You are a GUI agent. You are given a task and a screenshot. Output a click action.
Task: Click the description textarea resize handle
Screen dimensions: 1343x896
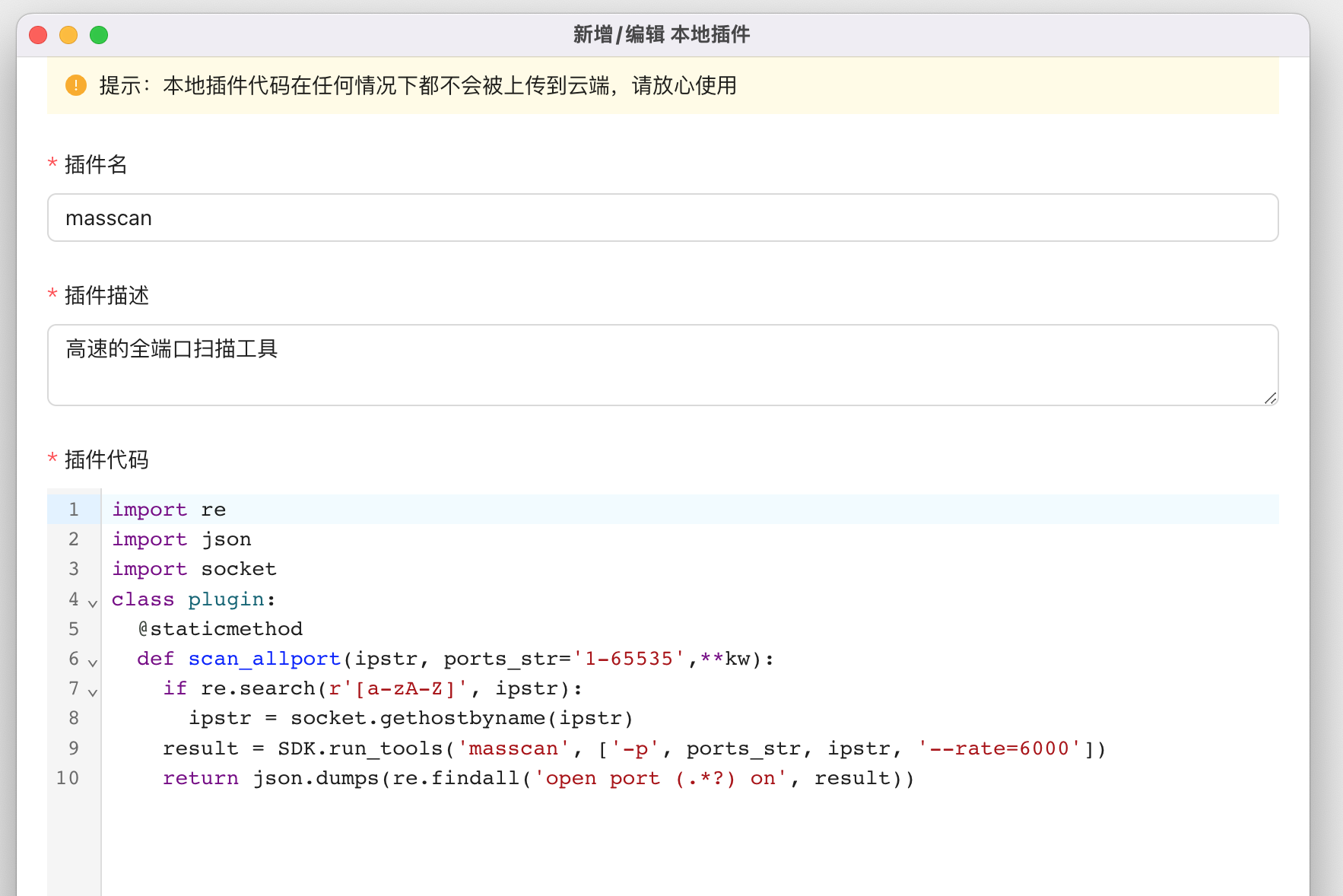[1270, 398]
